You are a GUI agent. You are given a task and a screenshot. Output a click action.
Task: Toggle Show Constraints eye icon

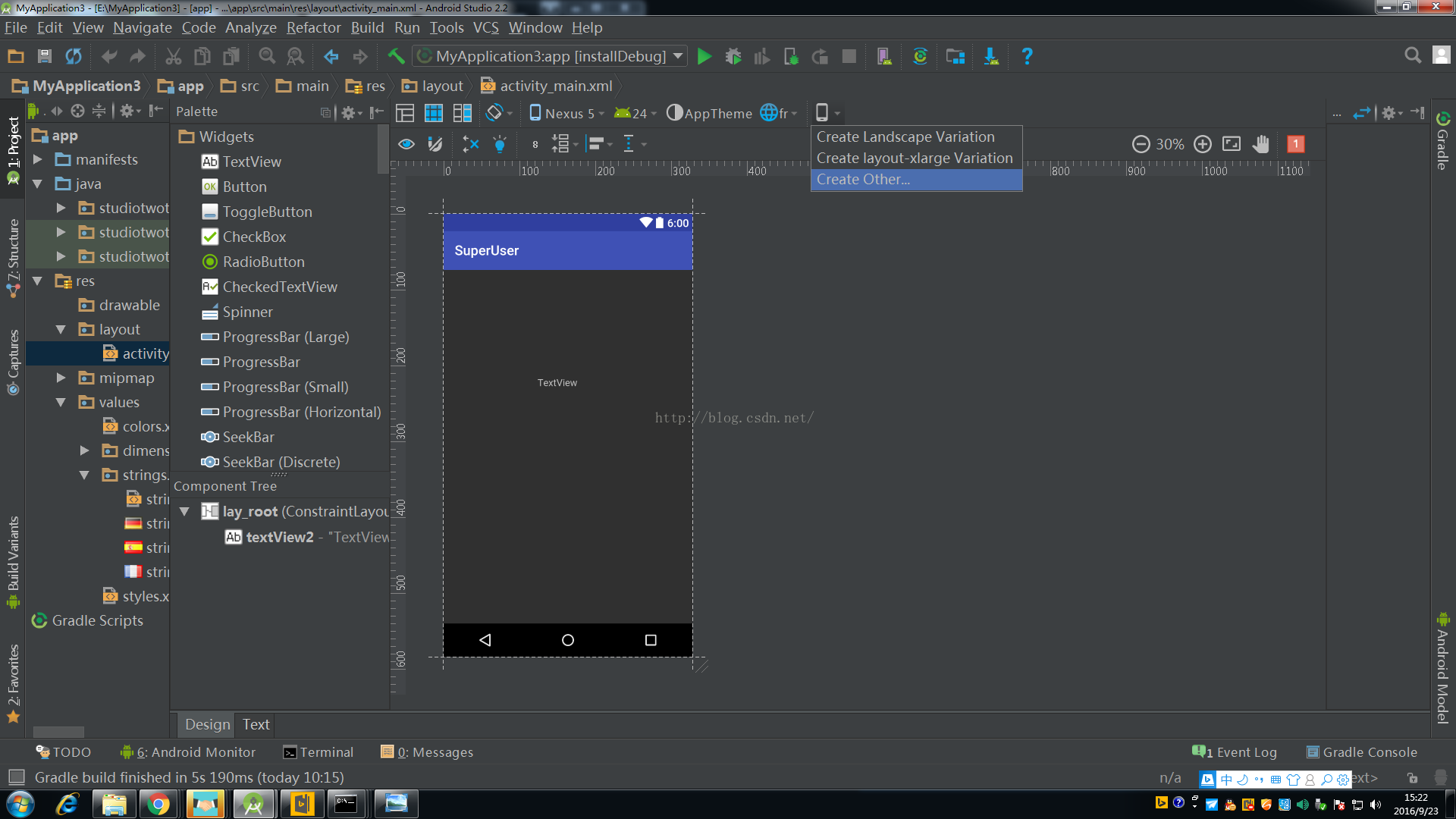tap(406, 144)
